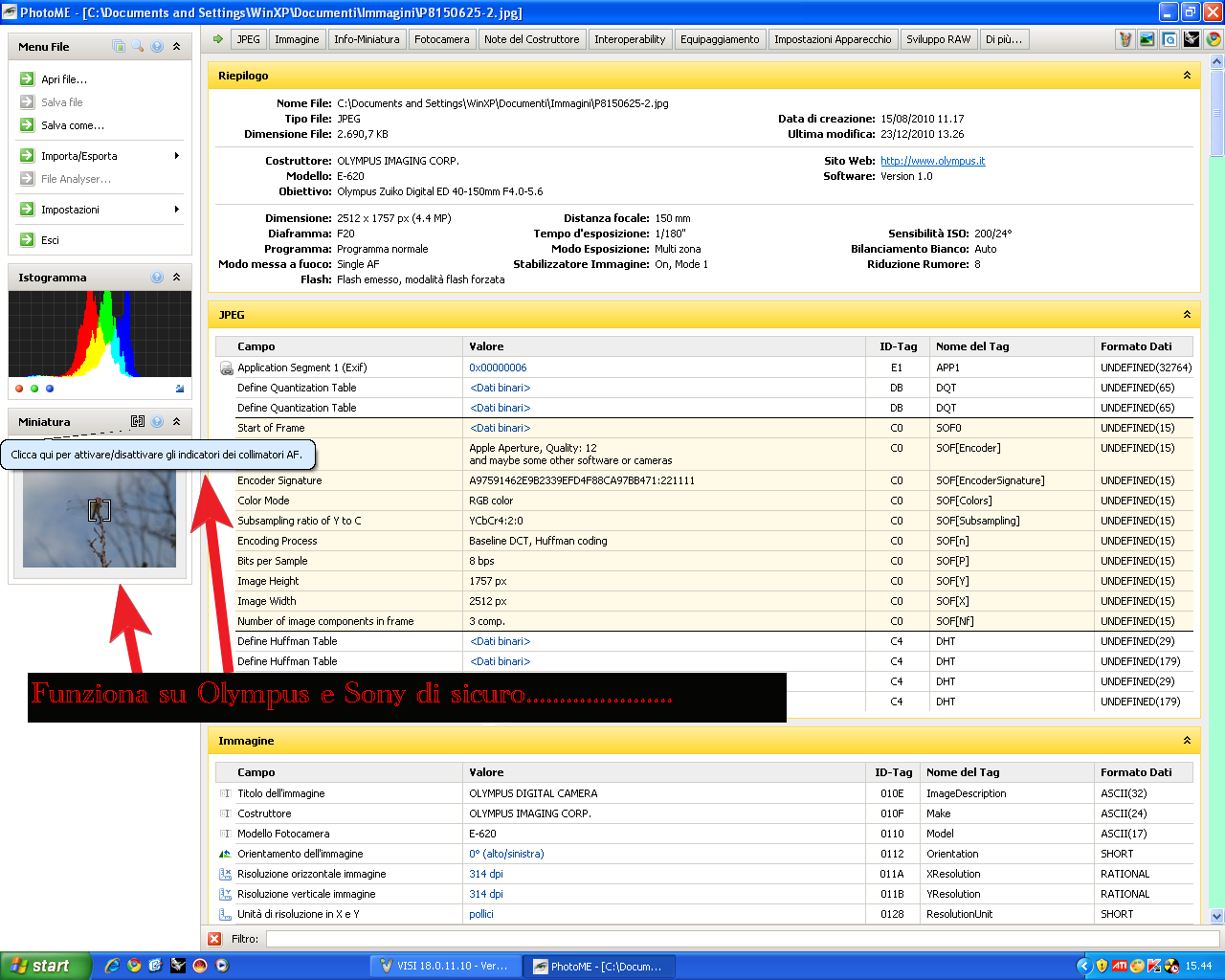Open the Equipaggiamento tab
This screenshot has height=980, width=1225.
tap(720, 39)
